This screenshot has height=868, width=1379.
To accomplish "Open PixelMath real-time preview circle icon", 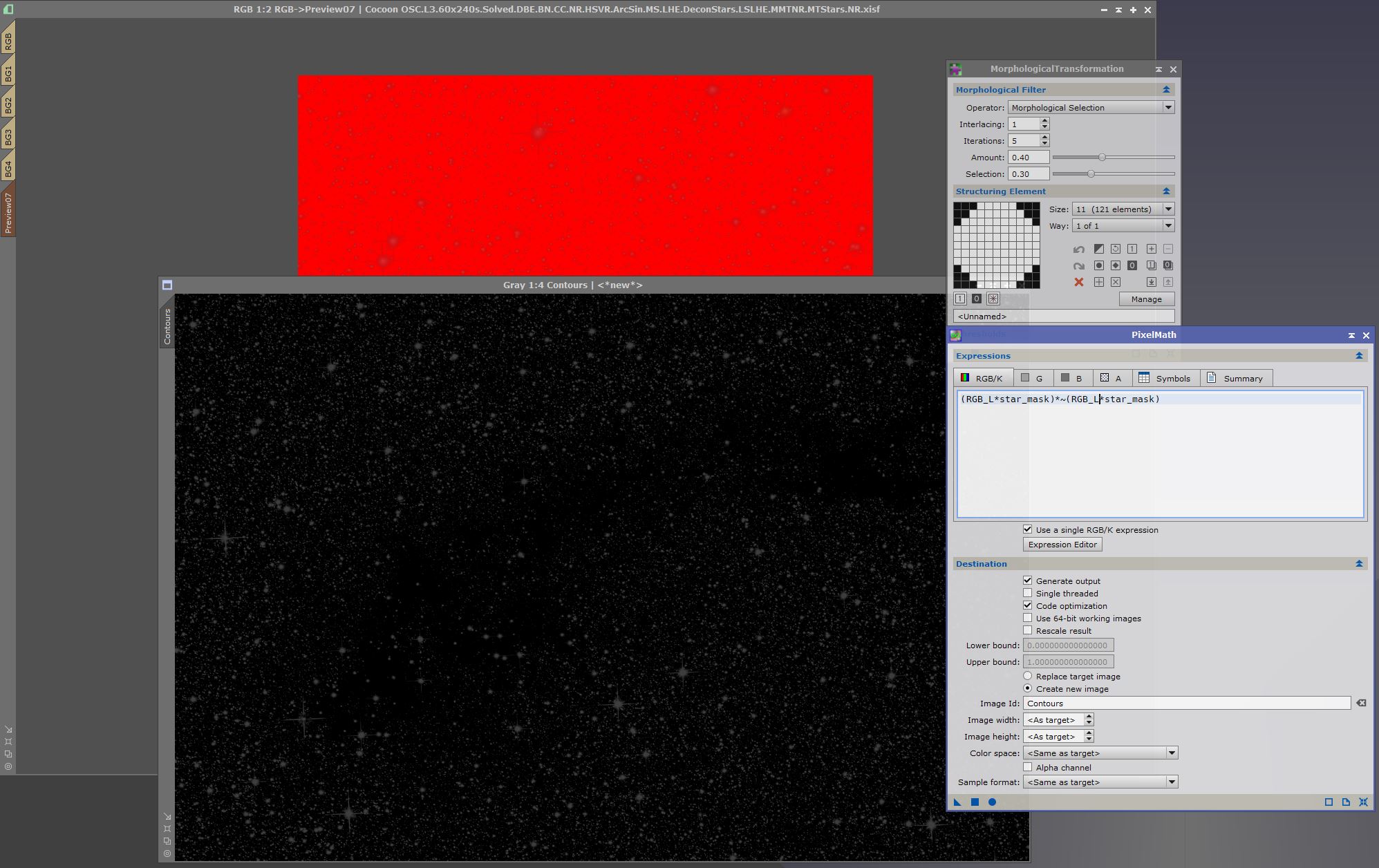I will coord(992,802).
